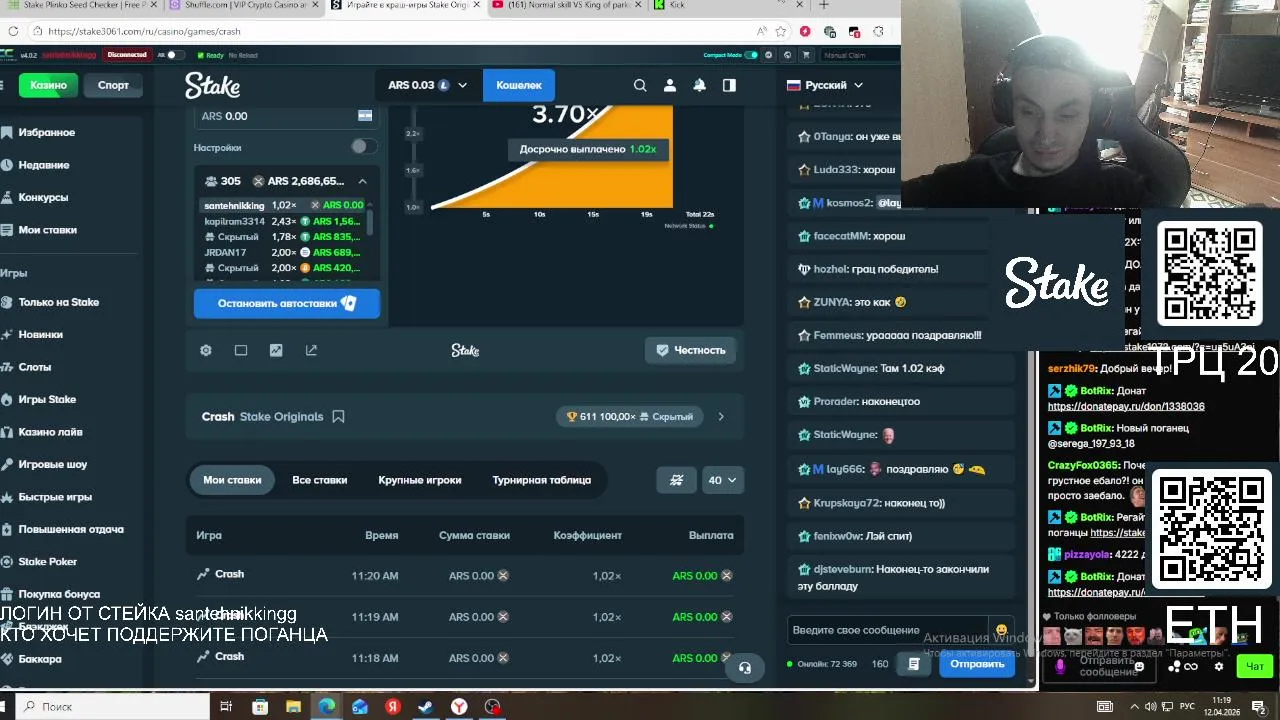Toggle the AR switch in extension bar
Viewport: 1280px width, 720px height.
[x=175, y=55]
